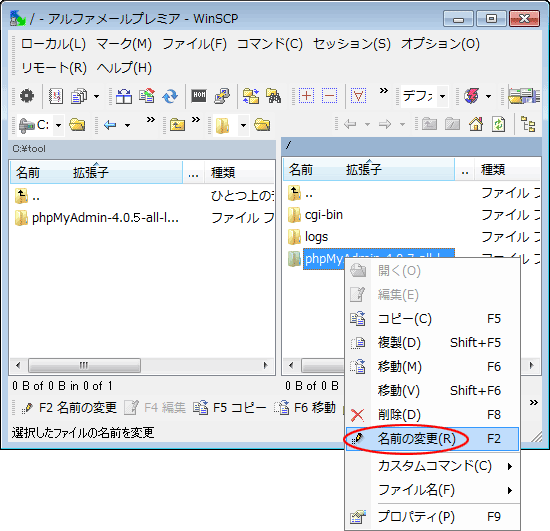
Task: Open the local back history dropdown arrow
Action: pyautogui.click(x=128, y=125)
